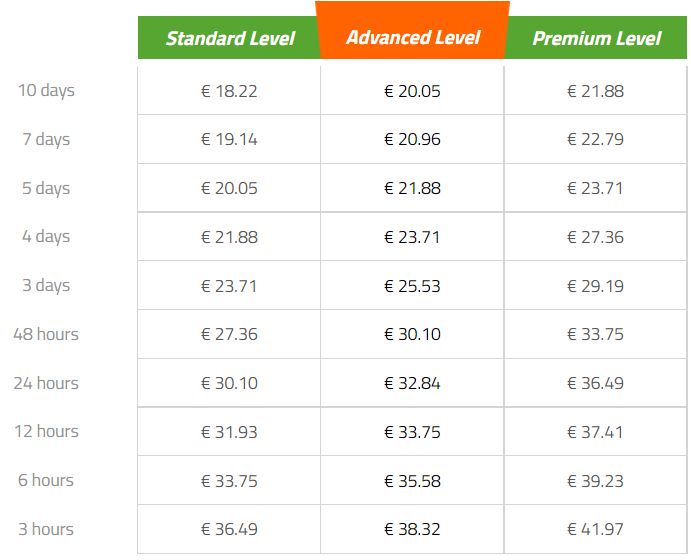Select the Advanced Level column header

(x=412, y=30)
